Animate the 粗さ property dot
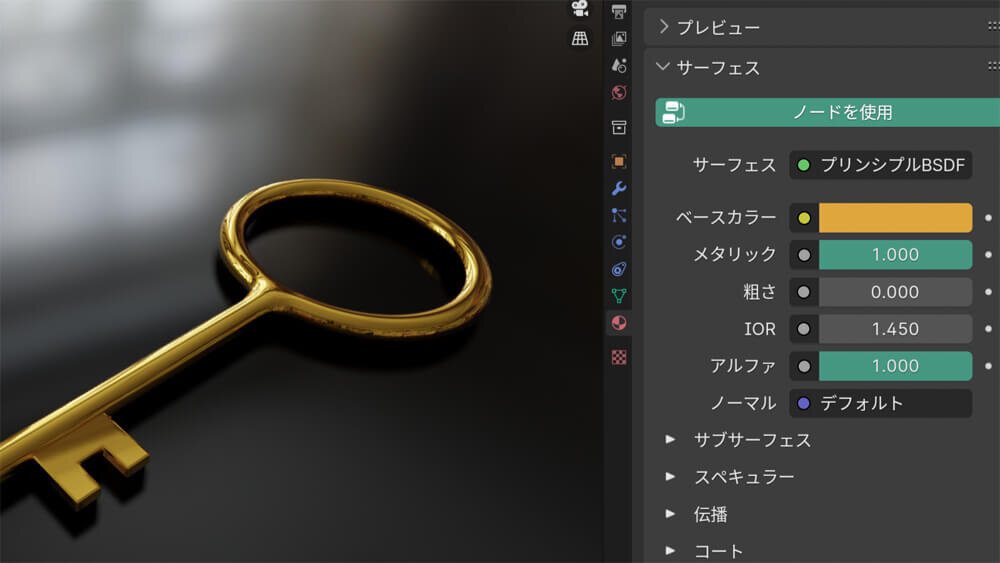1000x563 pixels. click(988, 292)
